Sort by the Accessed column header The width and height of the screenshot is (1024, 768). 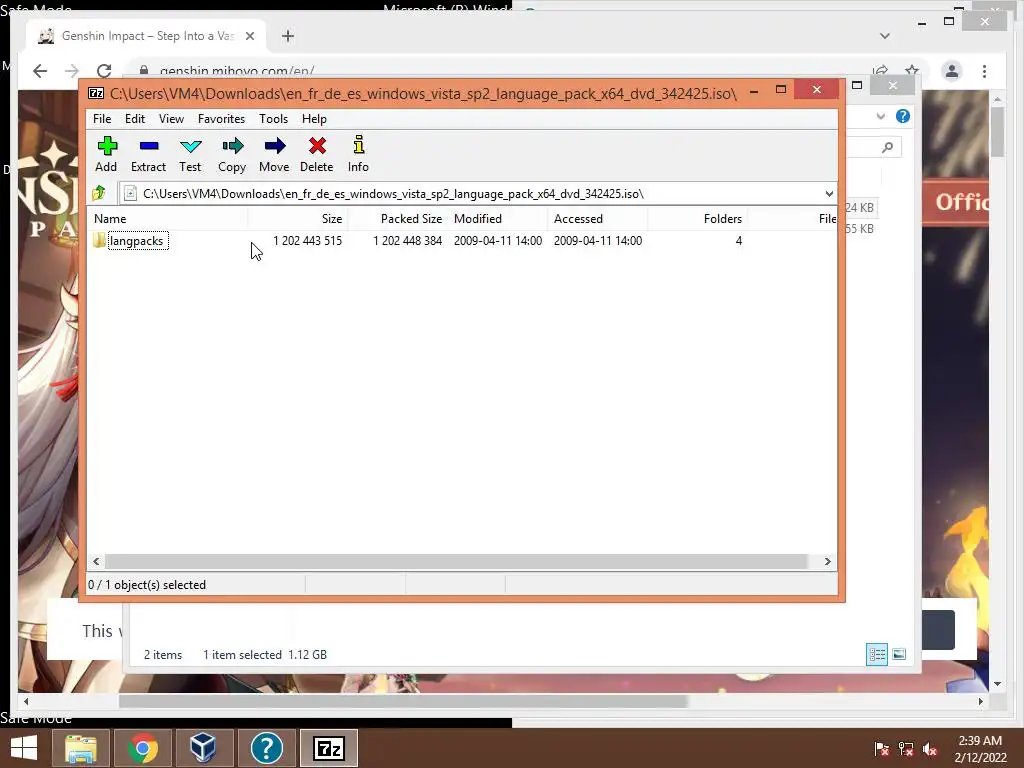tap(598, 219)
